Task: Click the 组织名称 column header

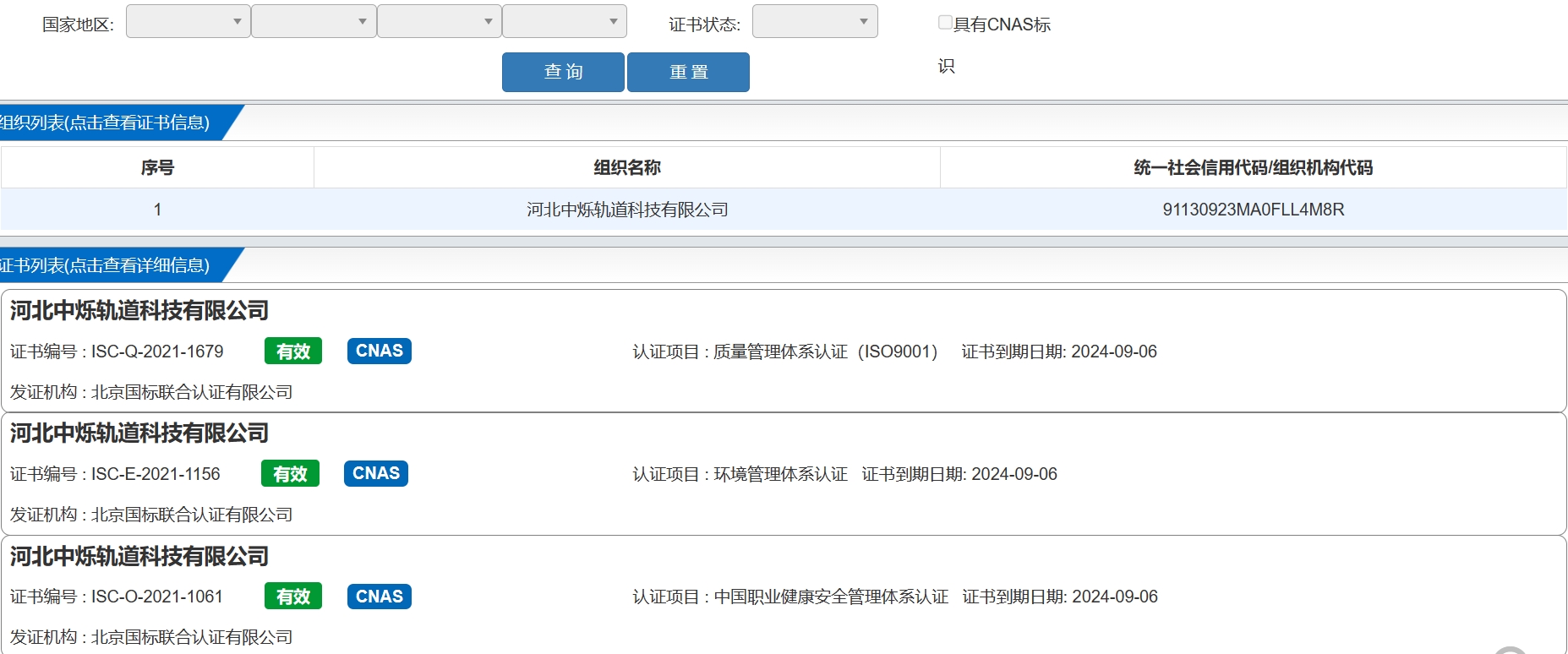Action: click(x=627, y=167)
